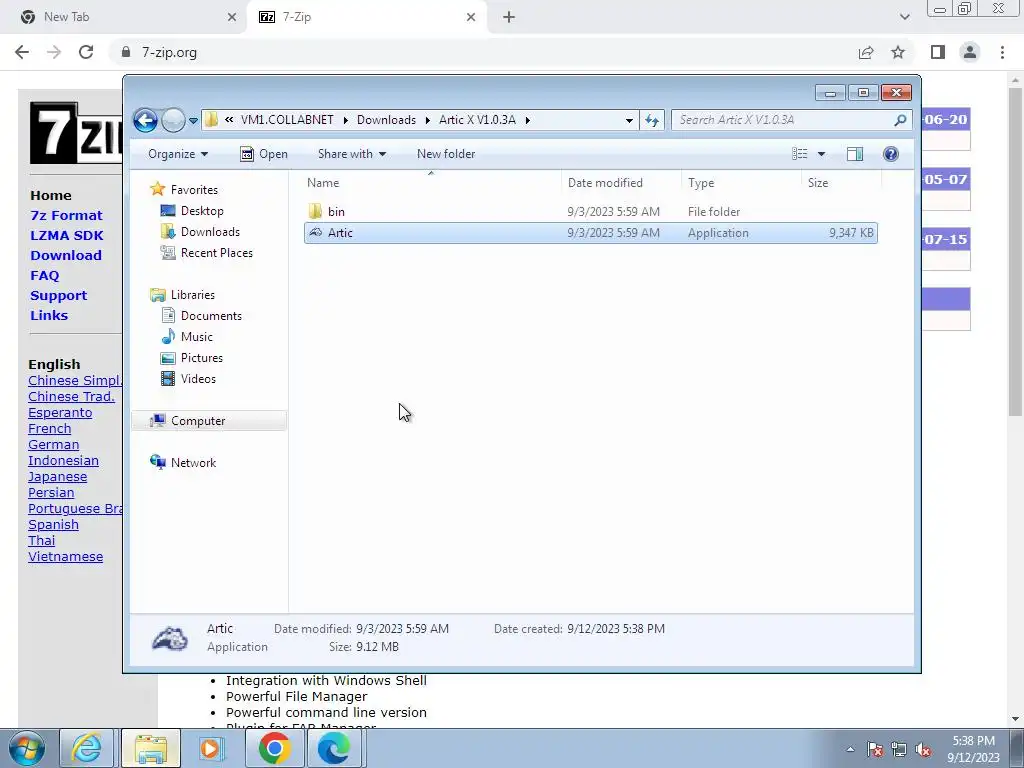
Task: Click the volume icon in system tray
Action: pos(923,750)
